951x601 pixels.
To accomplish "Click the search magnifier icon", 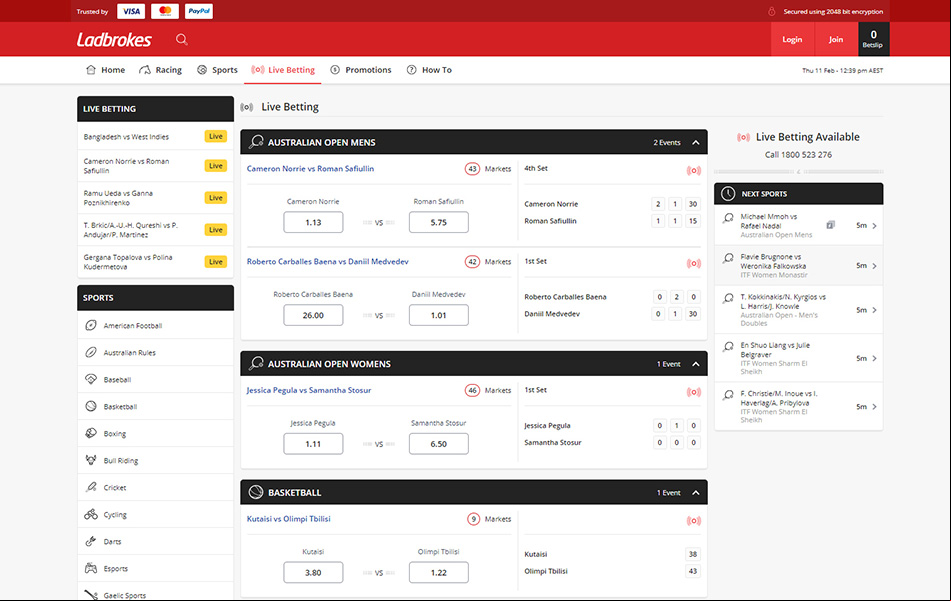I will [181, 39].
